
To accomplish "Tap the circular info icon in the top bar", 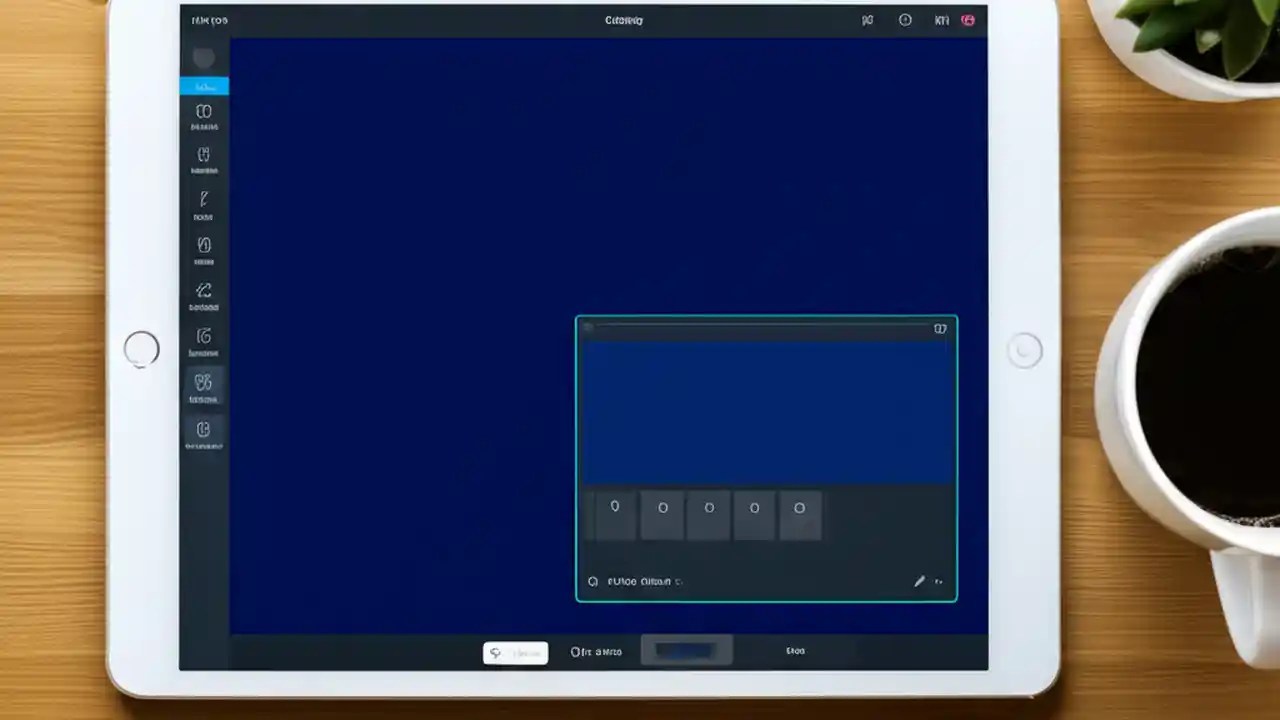I will click(905, 20).
